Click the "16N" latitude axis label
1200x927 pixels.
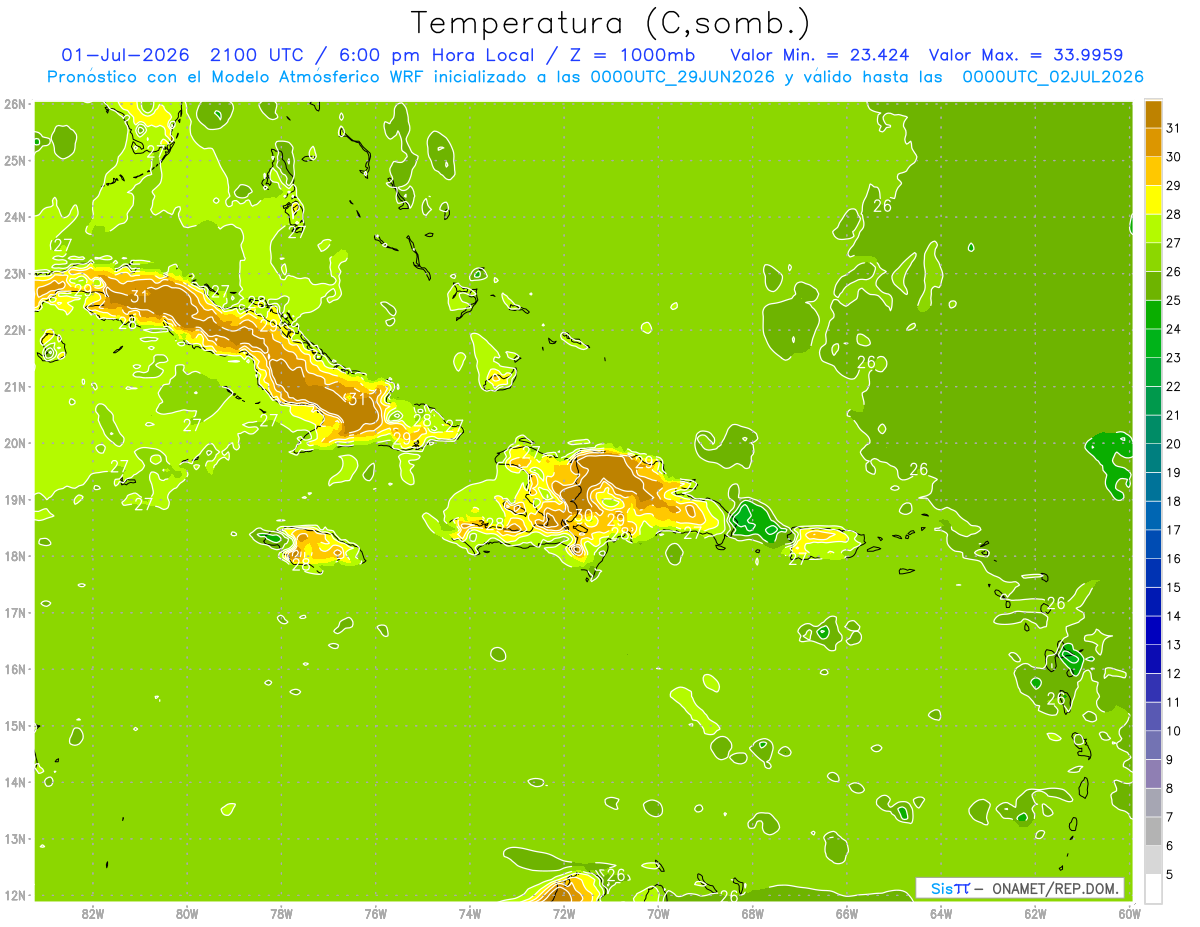coord(15,668)
